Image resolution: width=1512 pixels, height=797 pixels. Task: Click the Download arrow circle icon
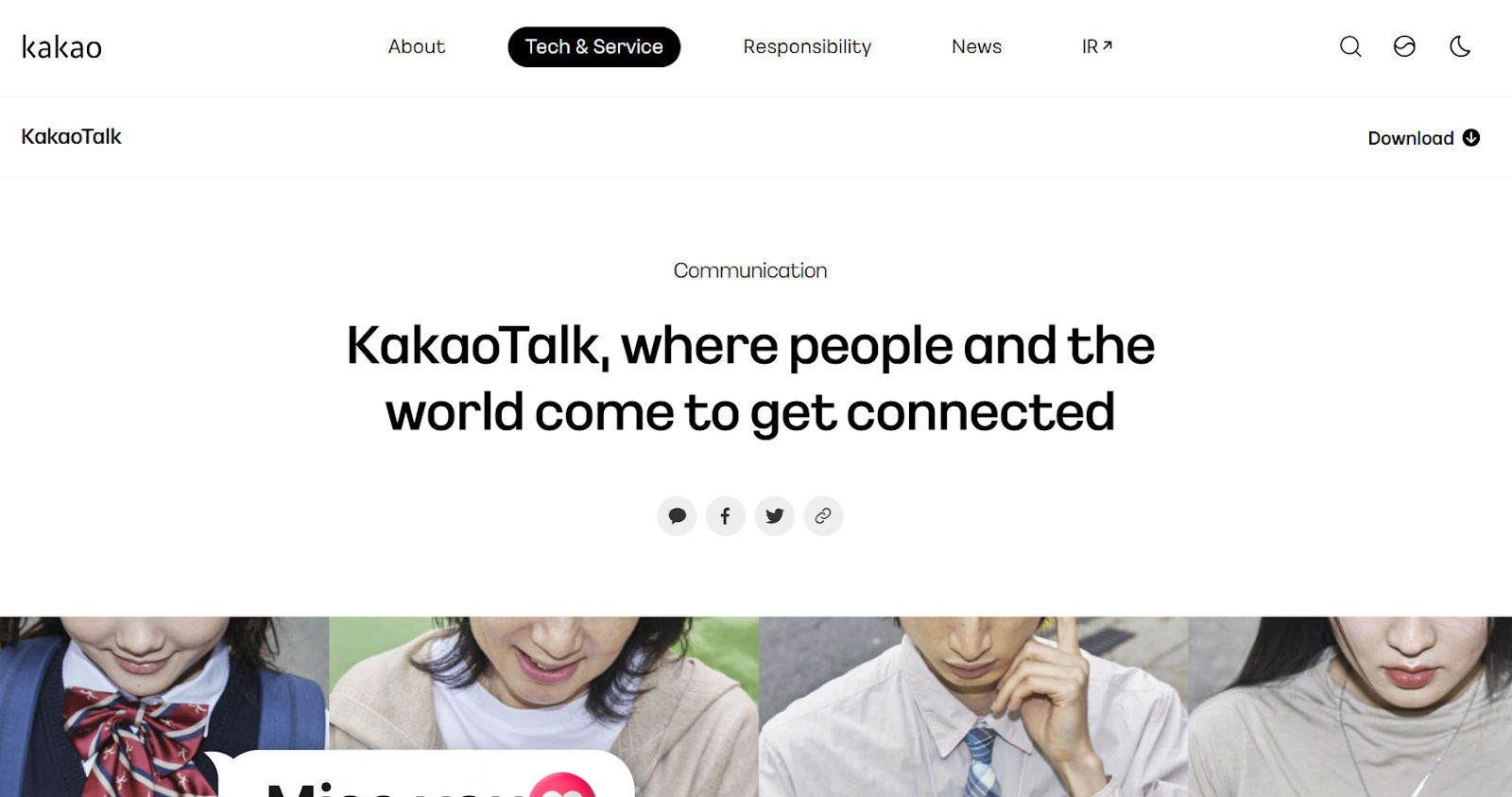[x=1471, y=138]
